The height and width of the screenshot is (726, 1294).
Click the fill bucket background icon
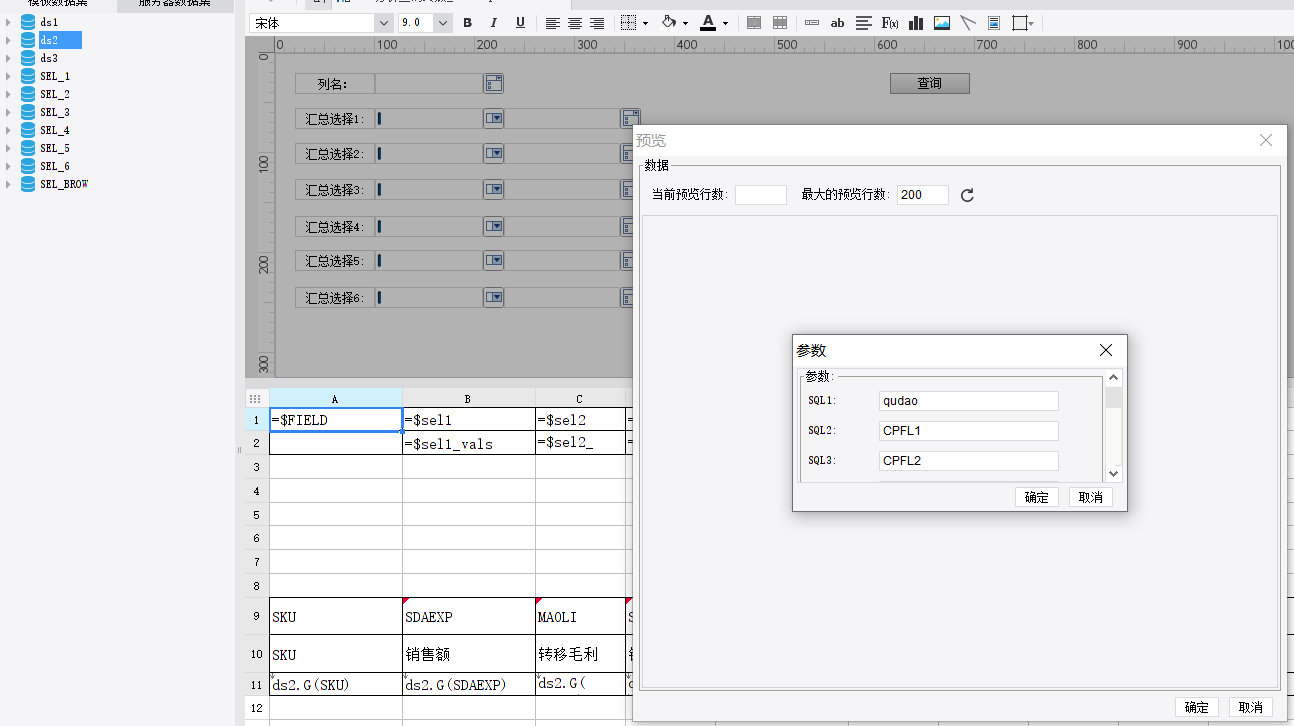pyautogui.click(x=669, y=23)
